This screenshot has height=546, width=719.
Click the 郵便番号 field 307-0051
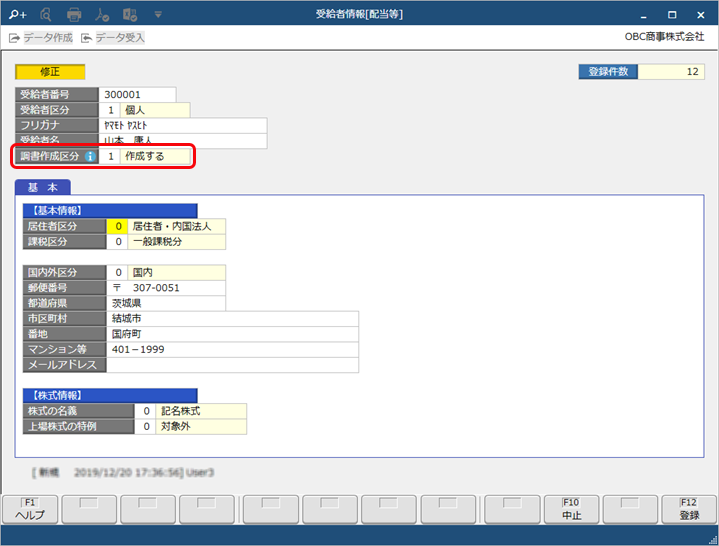pos(166,288)
